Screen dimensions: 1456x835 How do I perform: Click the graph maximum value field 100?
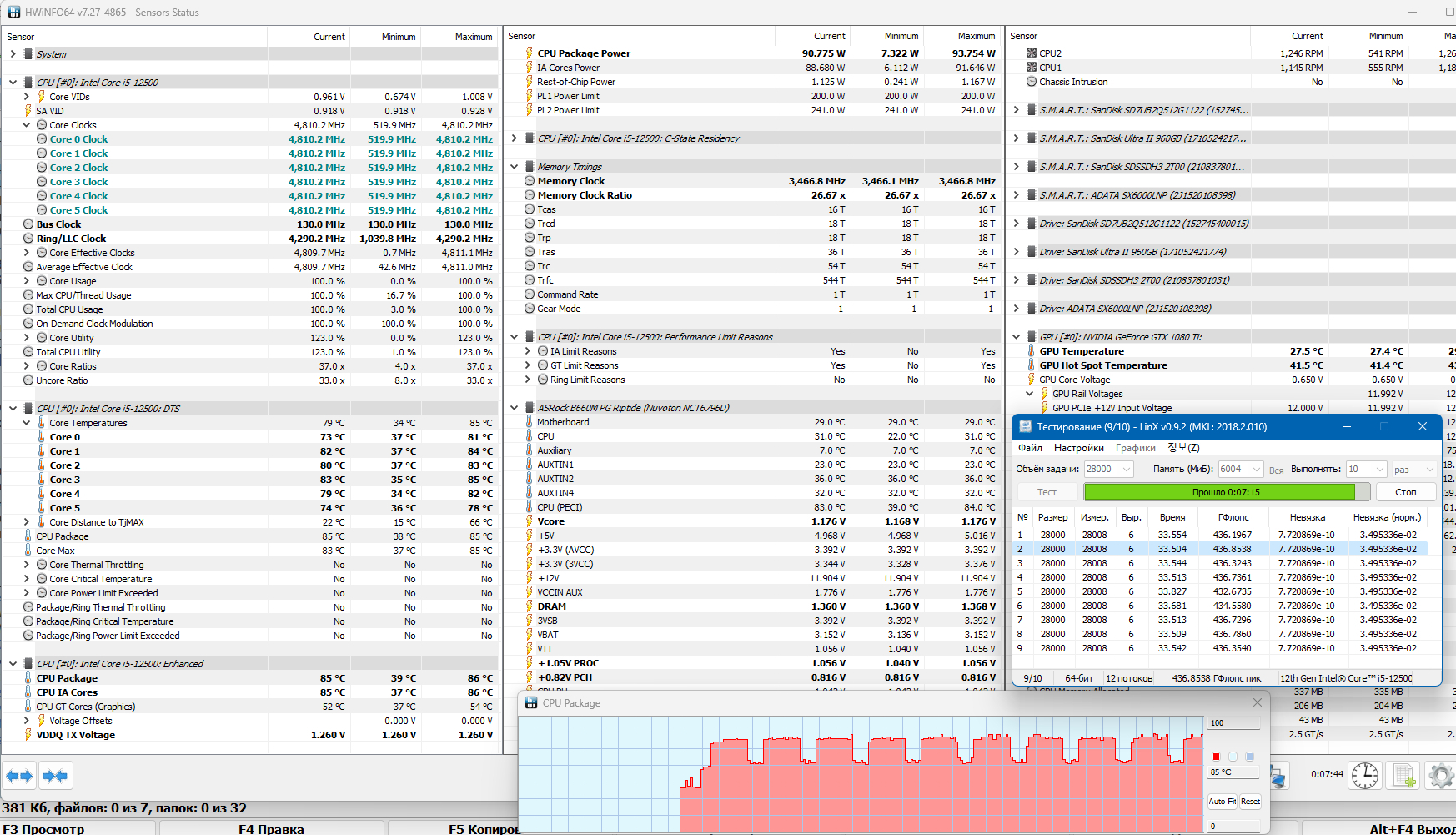1233,722
